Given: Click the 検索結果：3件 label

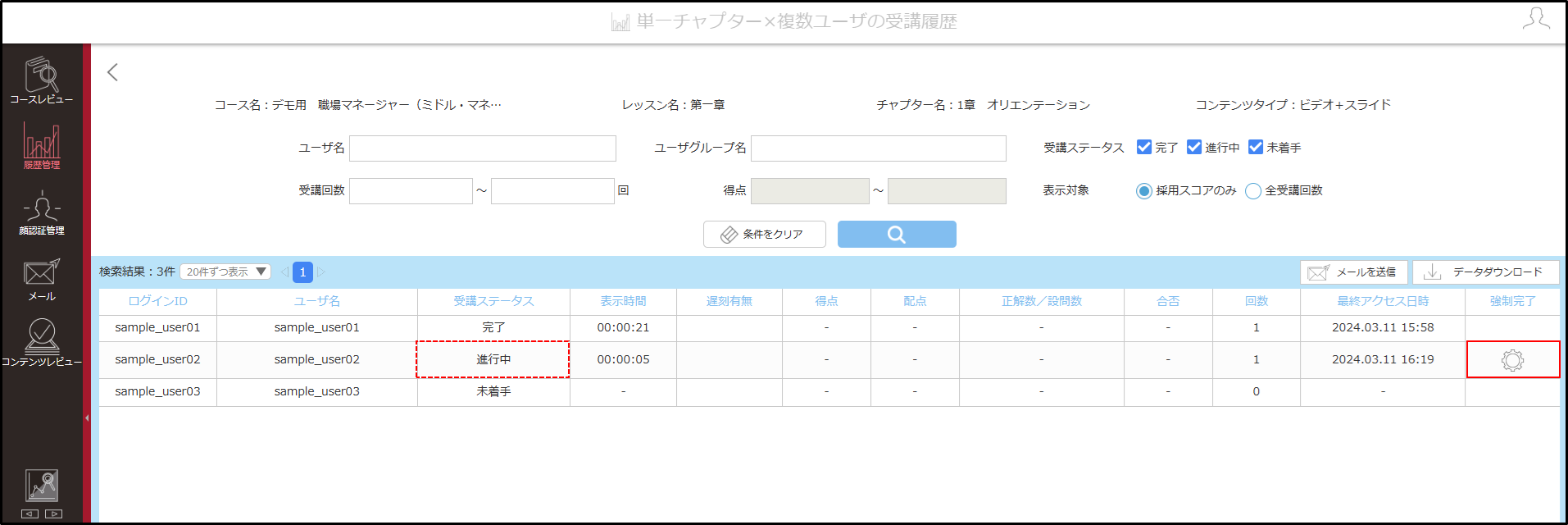Looking at the screenshot, I should [x=137, y=272].
